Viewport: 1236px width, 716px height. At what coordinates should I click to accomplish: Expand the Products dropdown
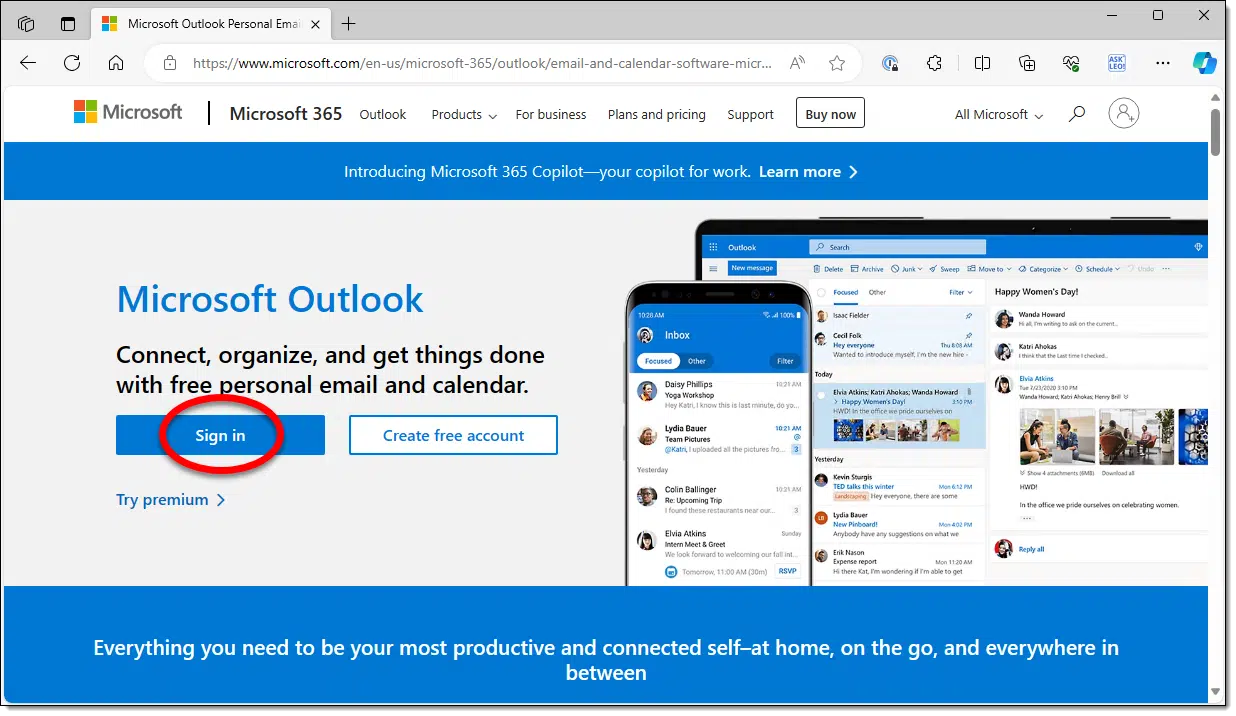click(x=464, y=114)
